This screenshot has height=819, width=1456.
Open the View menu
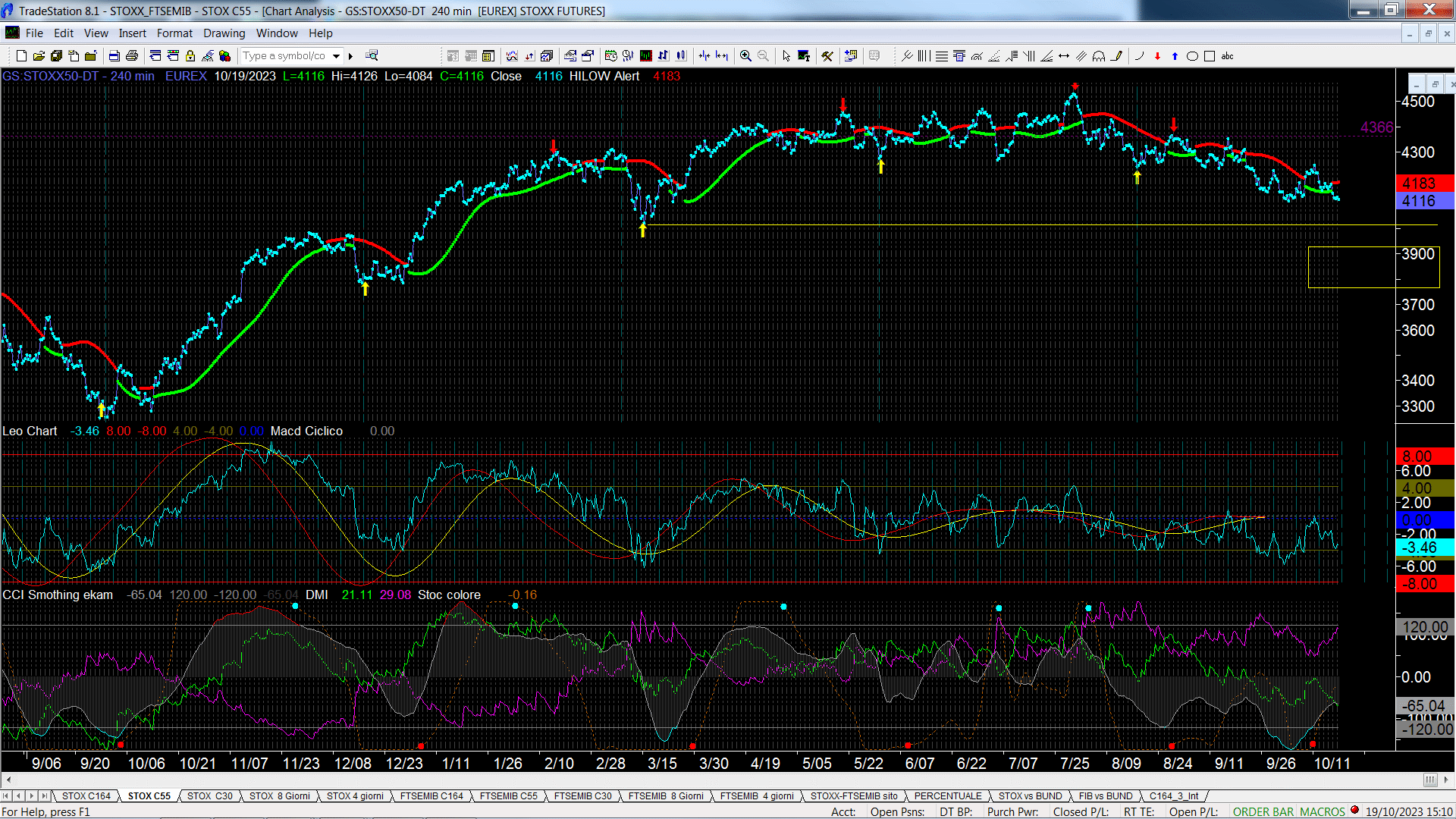tap(96, 33)
